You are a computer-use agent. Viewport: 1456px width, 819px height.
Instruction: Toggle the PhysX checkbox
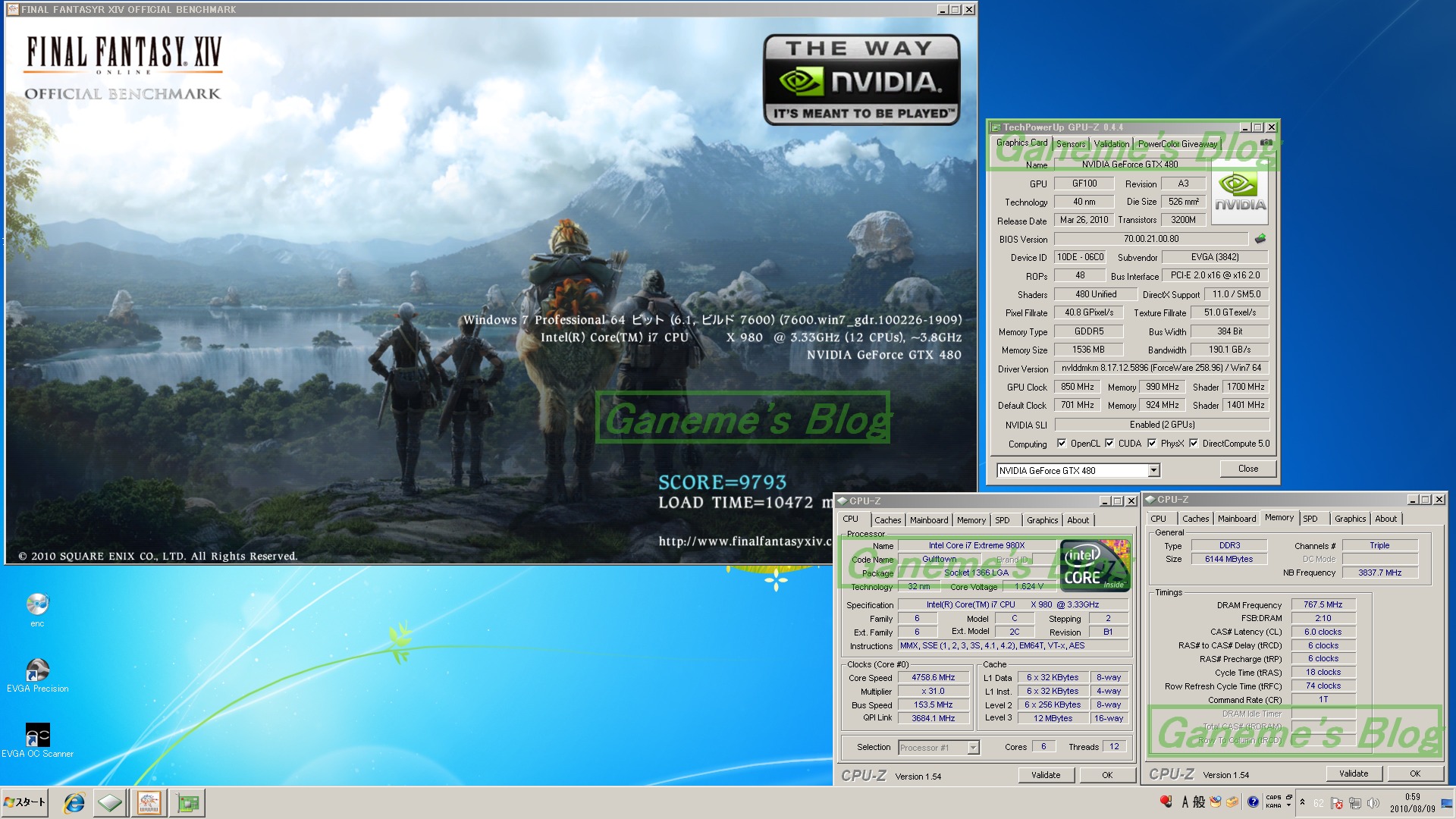click(1152, 444)
